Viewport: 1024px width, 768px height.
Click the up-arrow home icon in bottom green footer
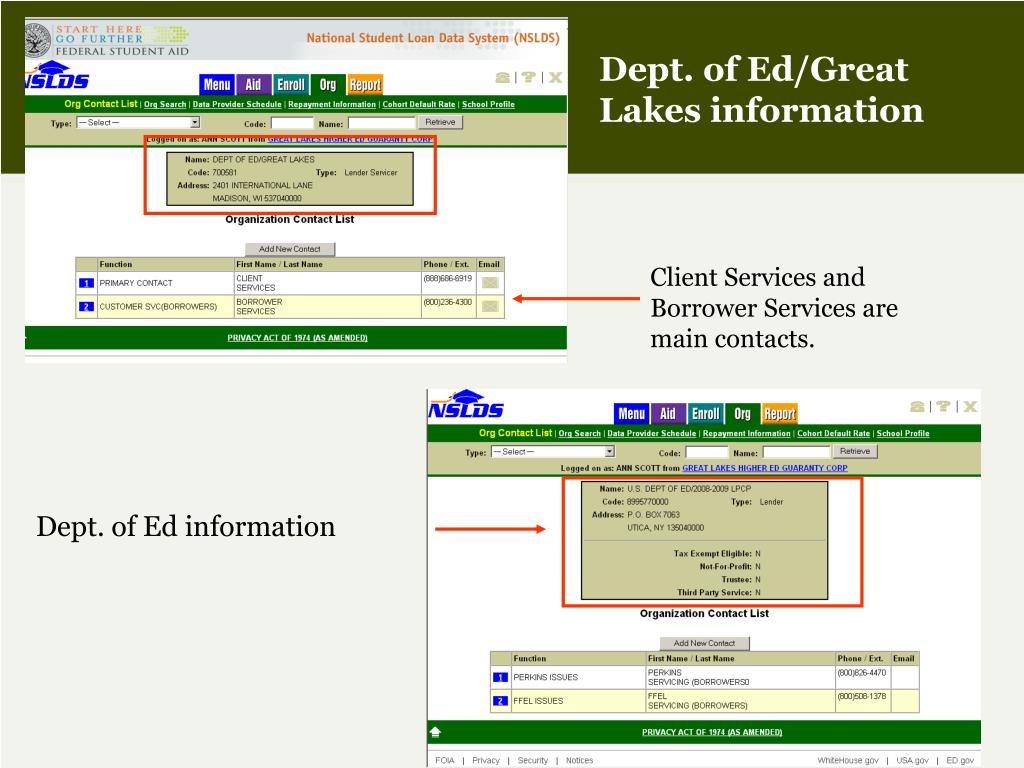pyautogui.click(x=436, y=732)
